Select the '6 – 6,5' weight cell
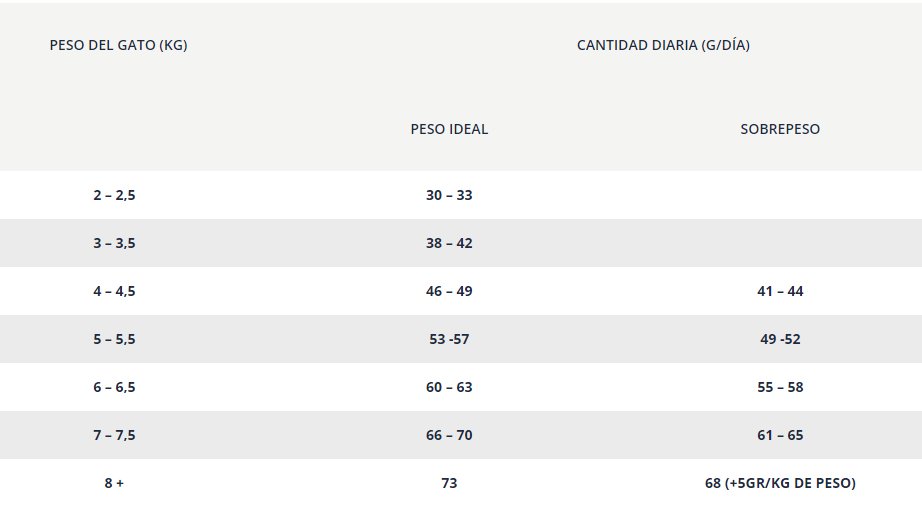922x505 pixels. coord(114,387)
